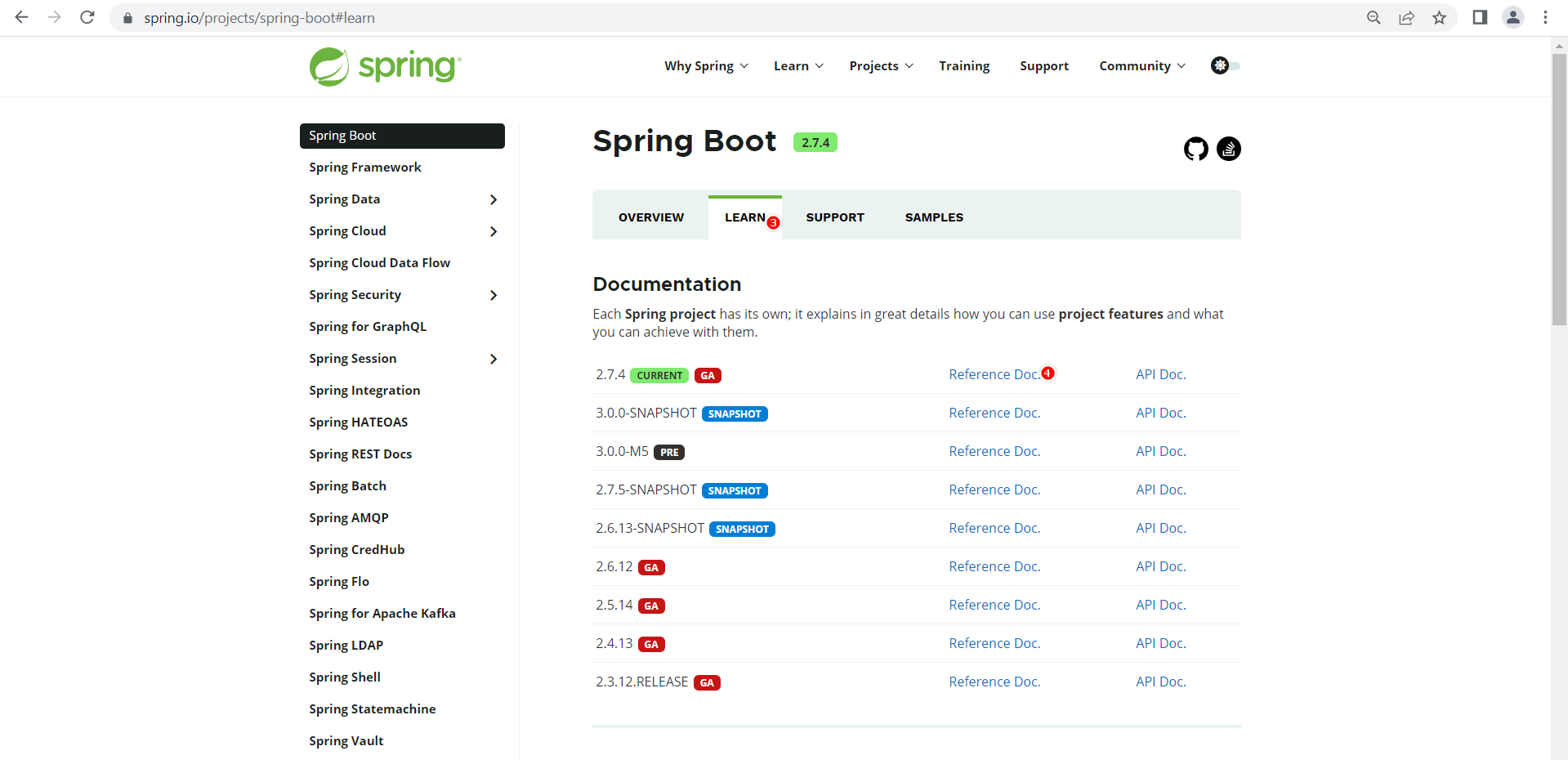This screenshot has height=760, width=1568.
Task: Open Spring Batch in sidebar
Action: pyautogui.click(x=347, y=486)
